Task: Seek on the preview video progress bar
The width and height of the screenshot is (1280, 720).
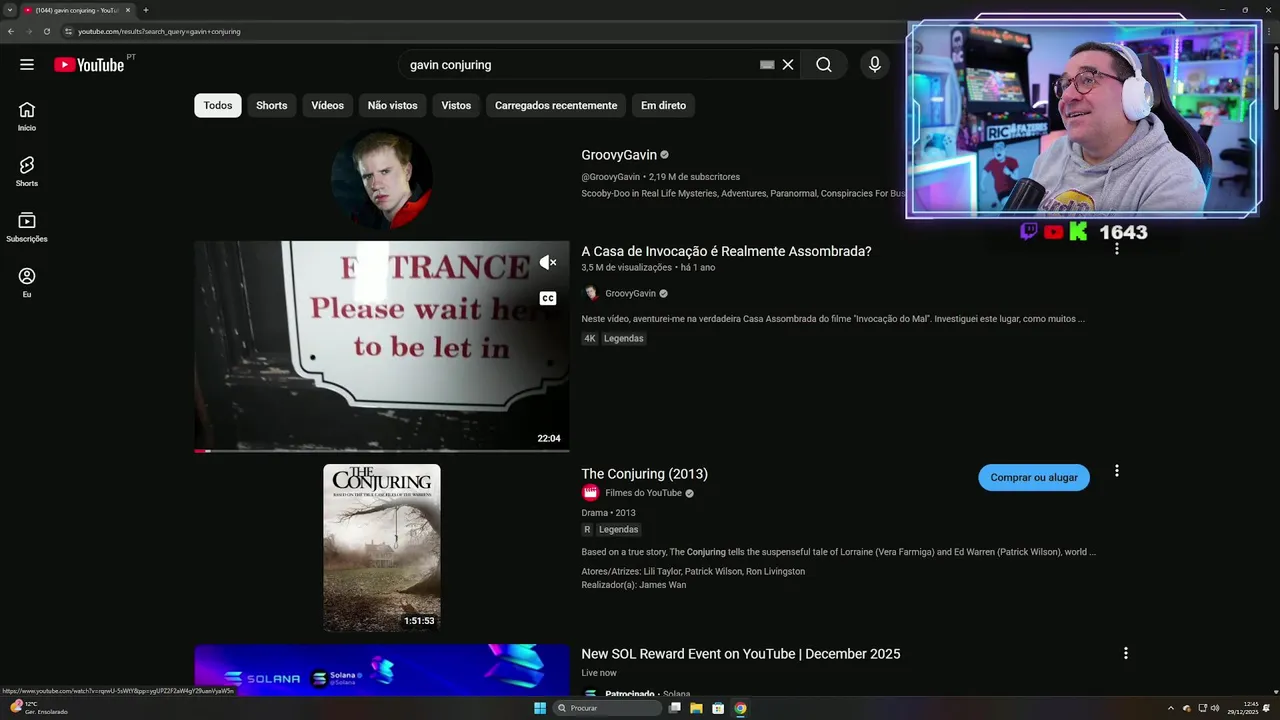Action: click(x=382, y=451)
